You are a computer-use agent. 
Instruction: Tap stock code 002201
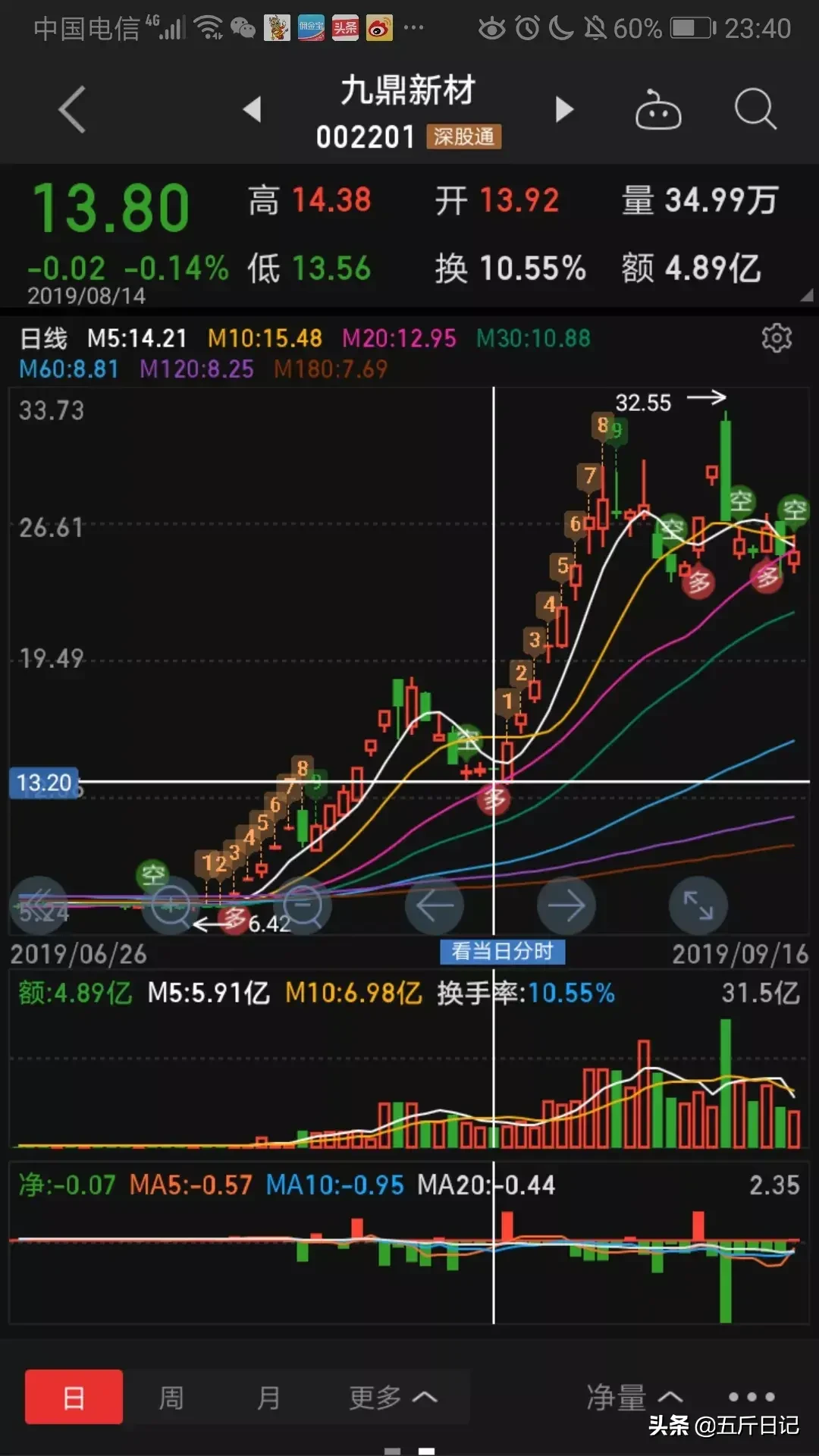click(366, 137)
